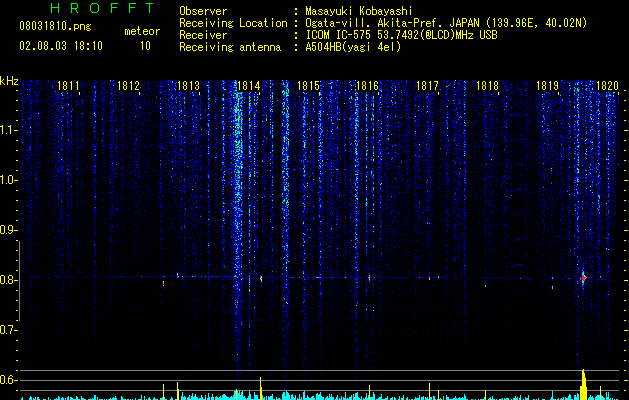
Task: Select the meteor count value 10
Action: pyautogui.click(x=145, y=46)
